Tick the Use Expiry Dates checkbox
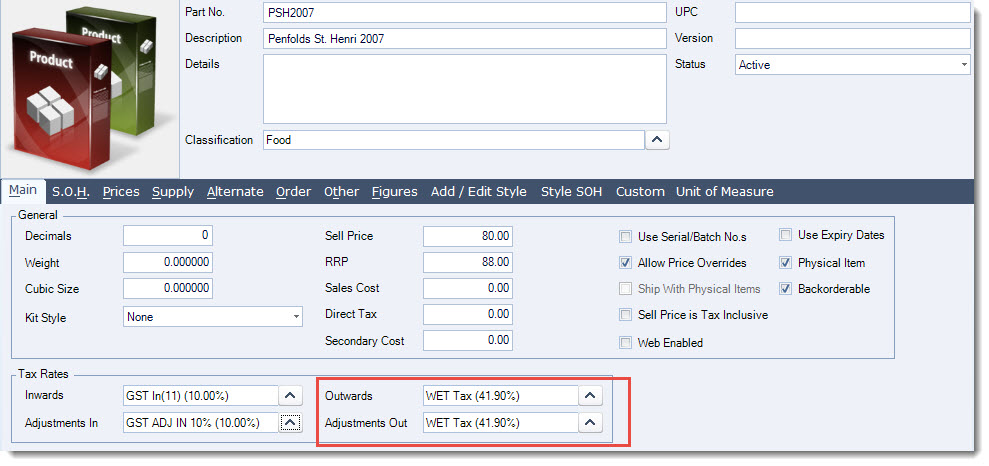Image resolution: width=989 pixels, height=466 pixels. pos(785,235)
